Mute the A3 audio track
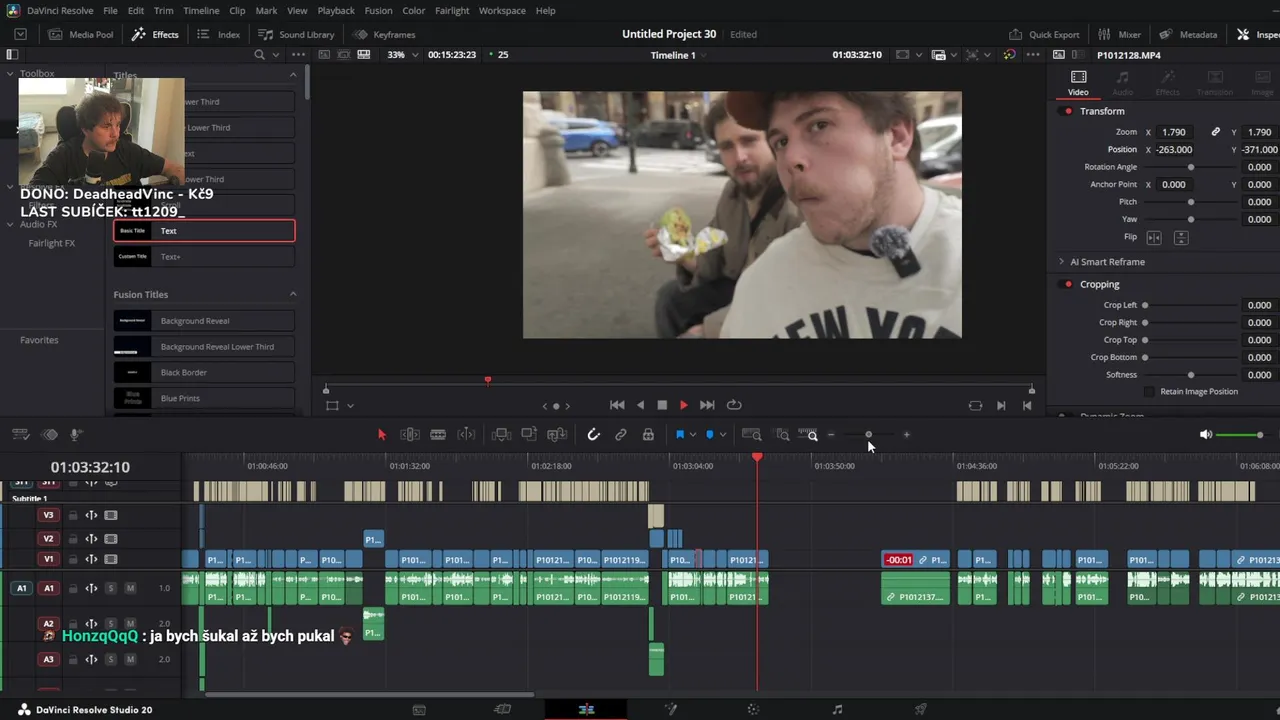 pyautogui.click(x=129, y=660)
